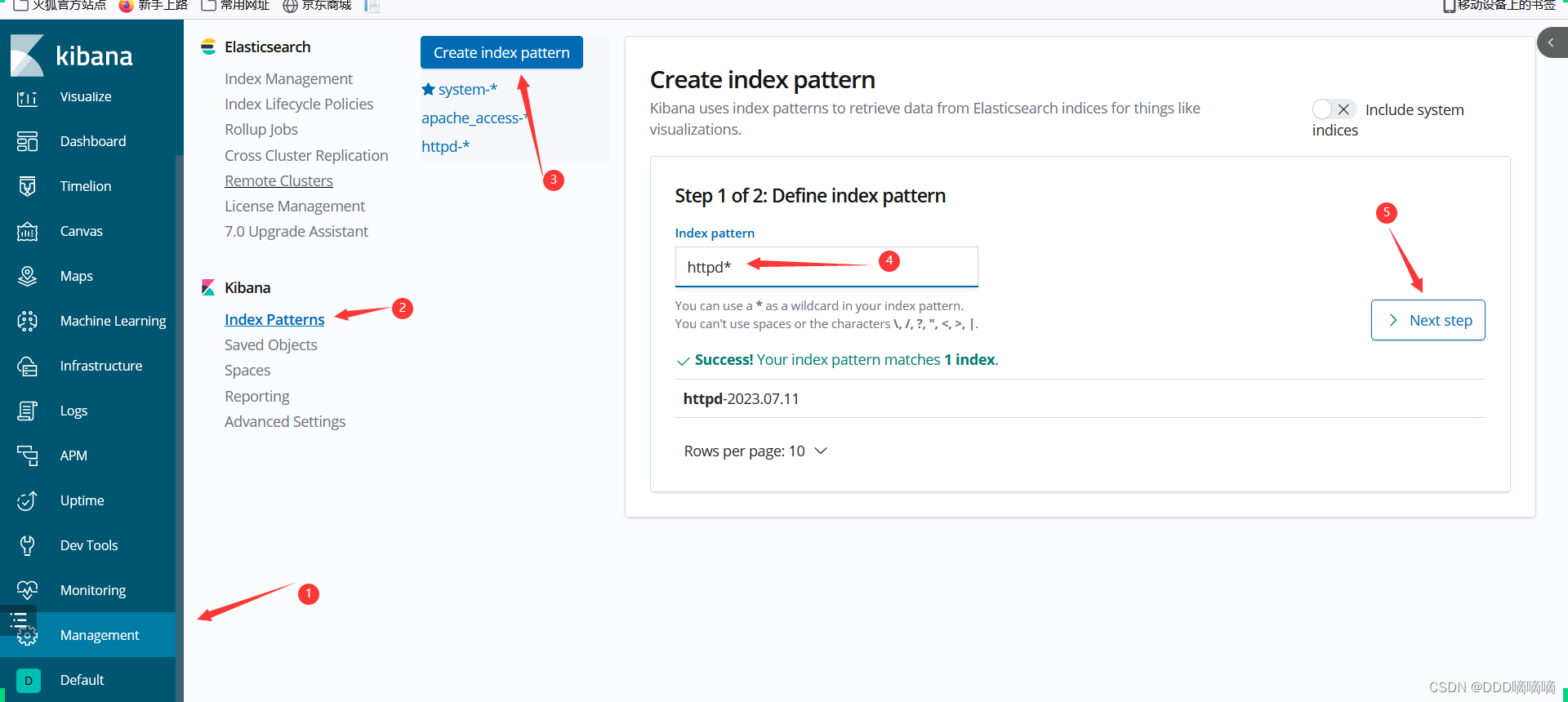Select Dashboard in the sidebar
Image resolution: width=1568 pixels, height=702 pixels.
coord(93,141)
